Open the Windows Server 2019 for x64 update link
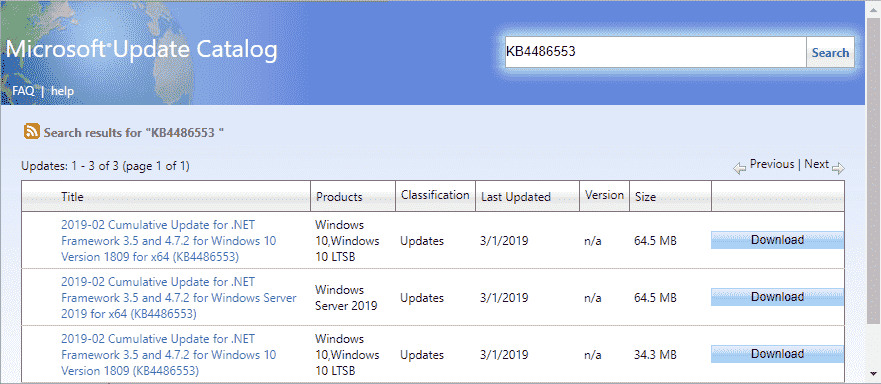 click(179, 298)
